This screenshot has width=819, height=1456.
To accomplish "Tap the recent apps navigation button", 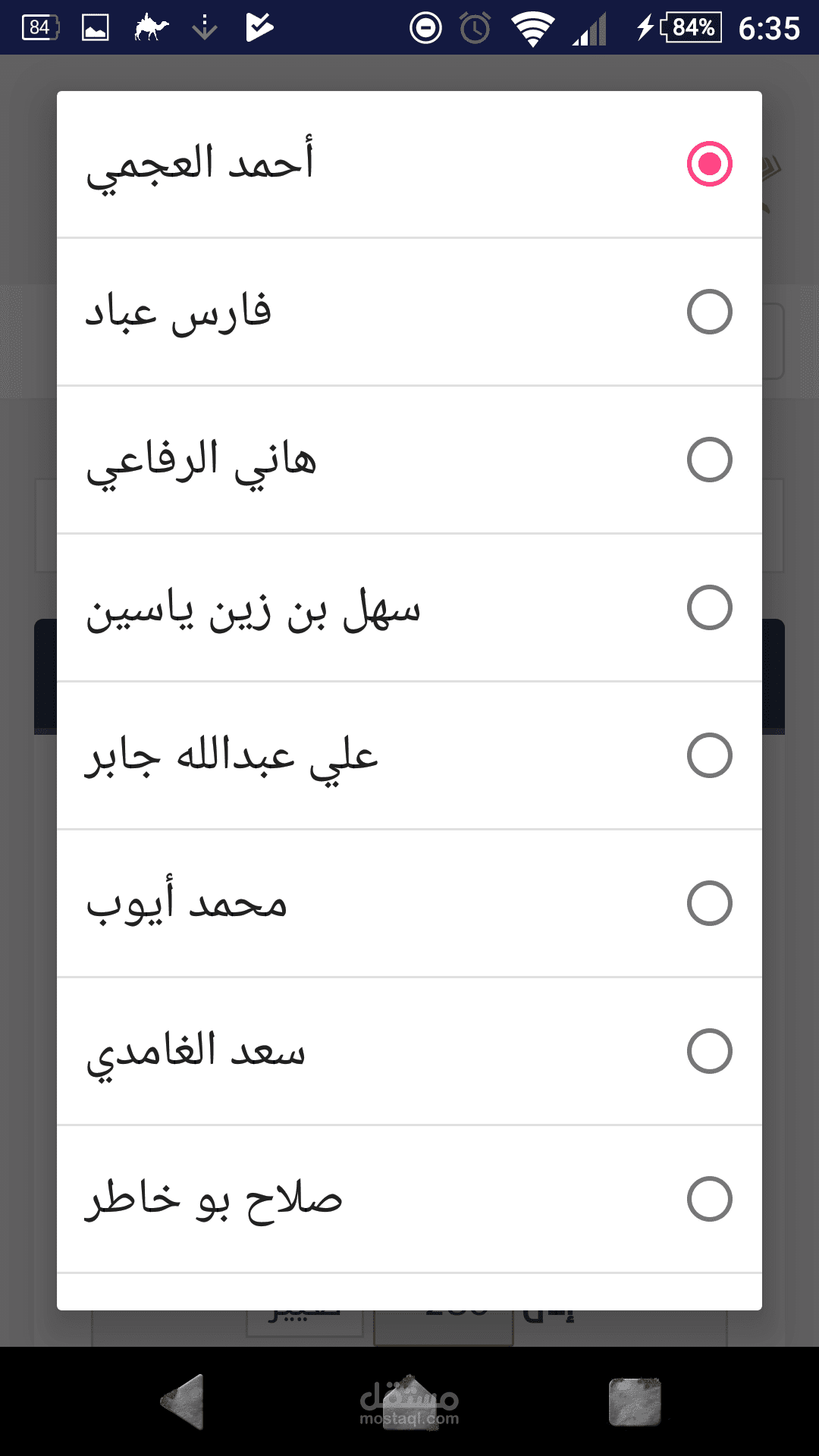I will (635, 1401).
